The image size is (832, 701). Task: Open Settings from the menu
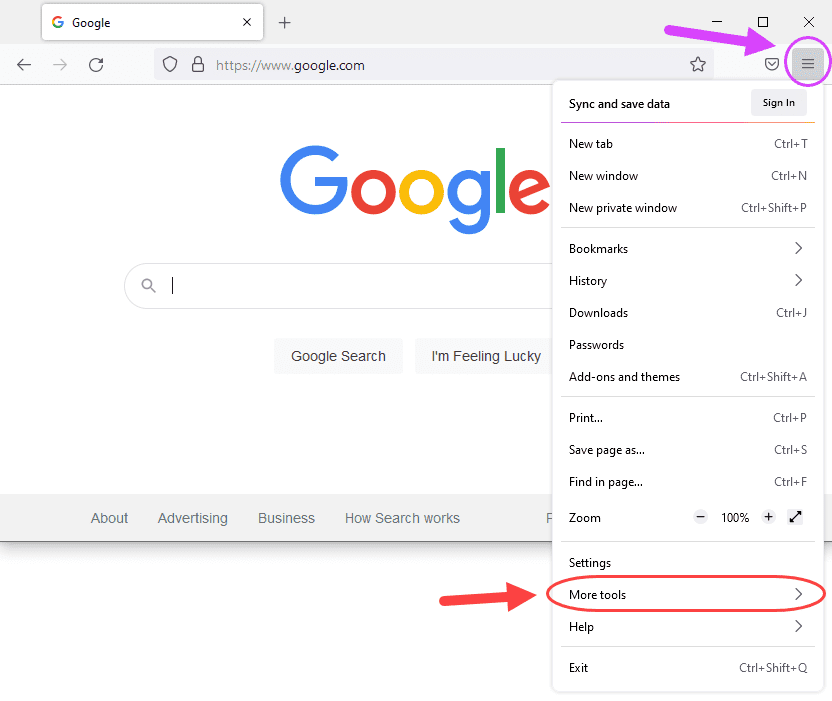687,562
